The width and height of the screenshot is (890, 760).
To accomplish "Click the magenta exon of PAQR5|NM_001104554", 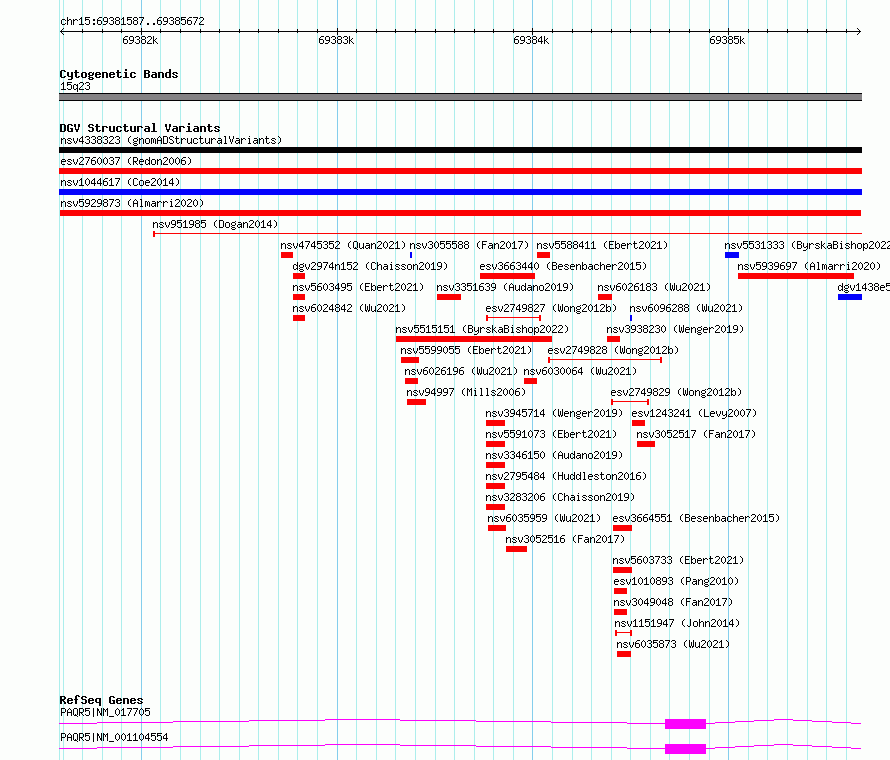I will (x=685, y=749).
